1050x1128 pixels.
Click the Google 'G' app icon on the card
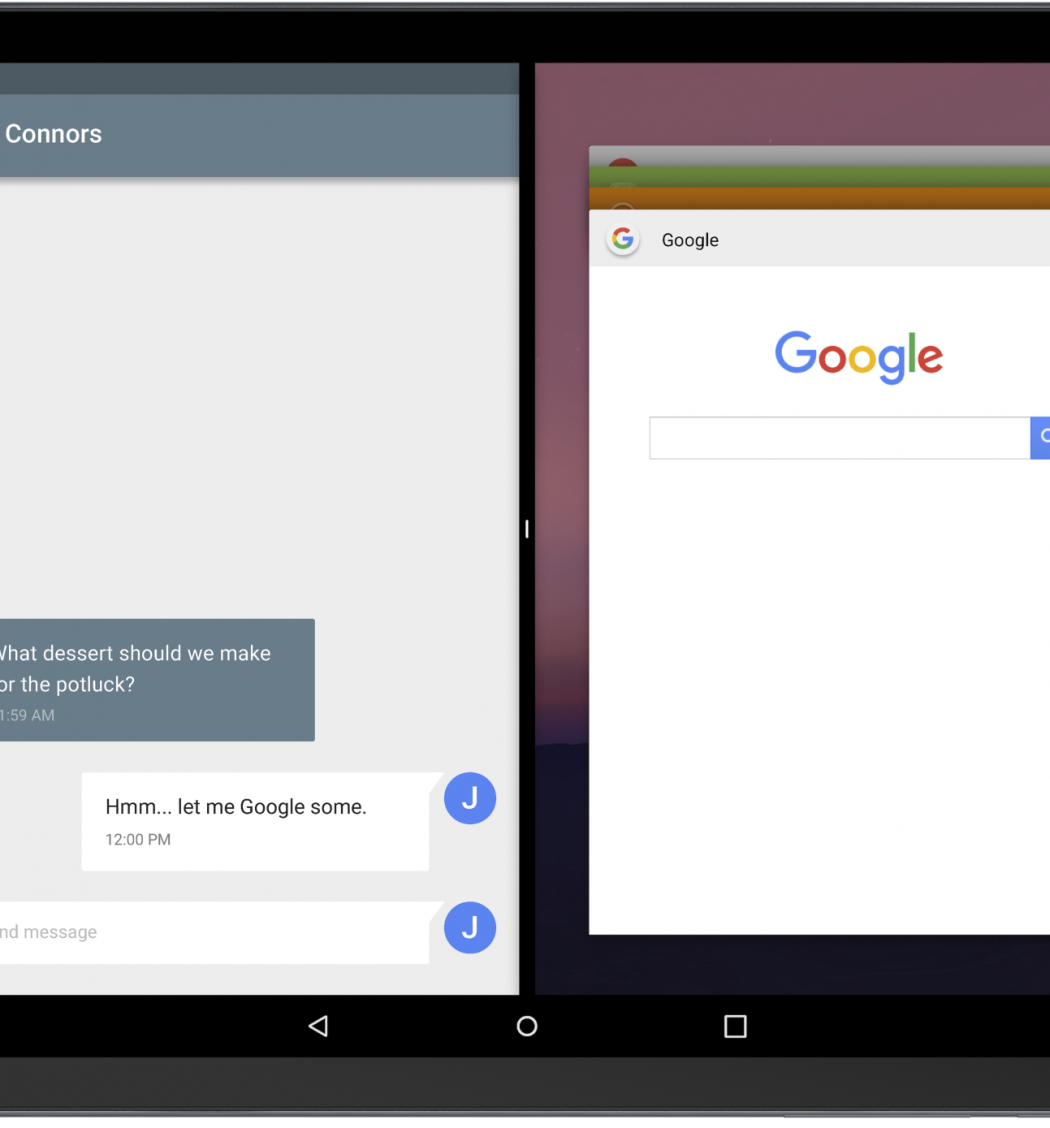tap(623, 239)
